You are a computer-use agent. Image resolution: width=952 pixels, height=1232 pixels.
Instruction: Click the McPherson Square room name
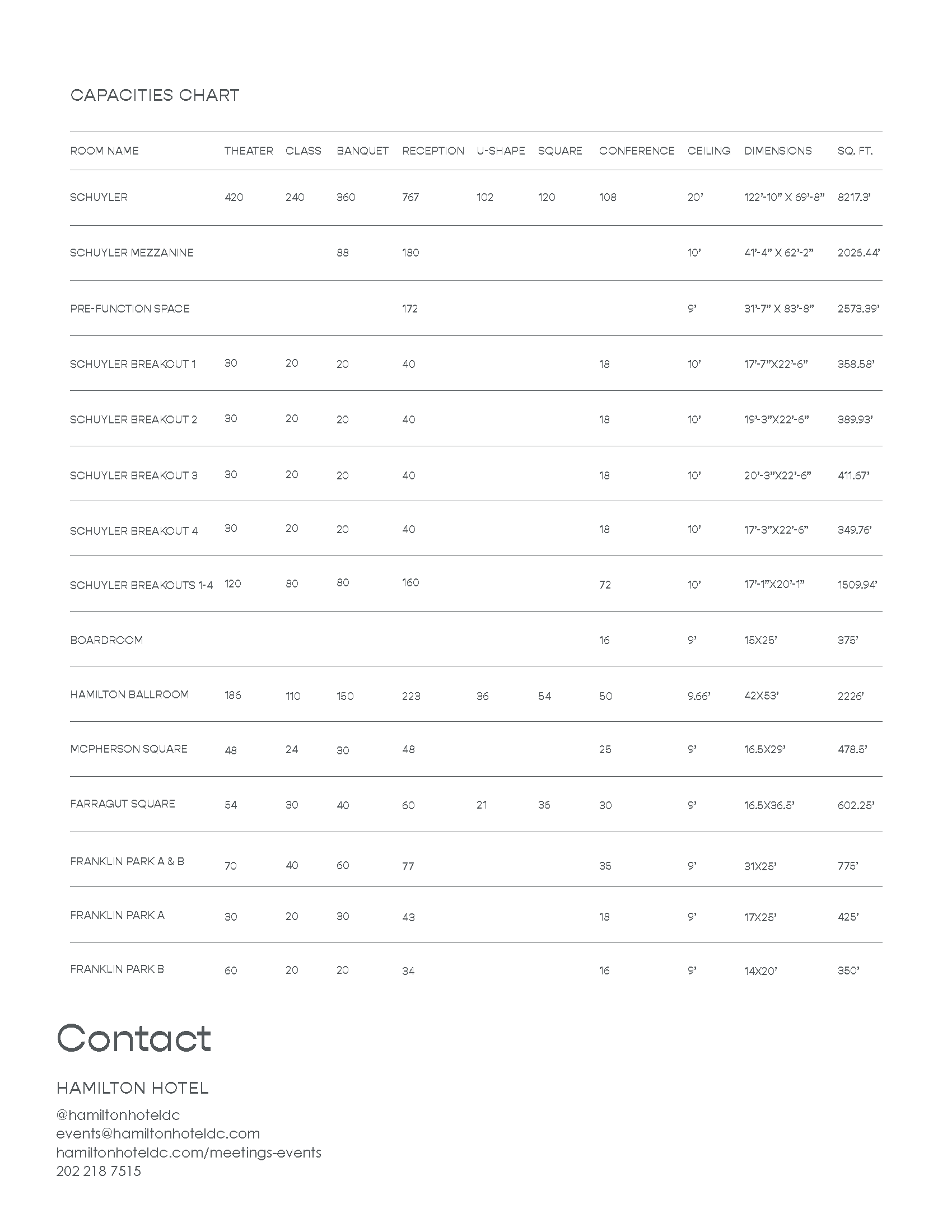click(129, 749)
